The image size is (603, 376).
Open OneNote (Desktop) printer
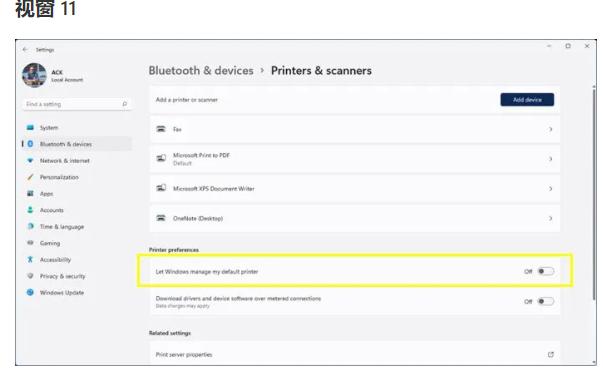pyautogui.click(x=355, y=218)
